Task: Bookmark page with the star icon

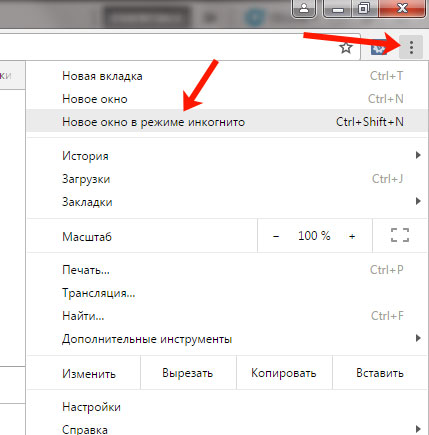Action: click(346, 48)
